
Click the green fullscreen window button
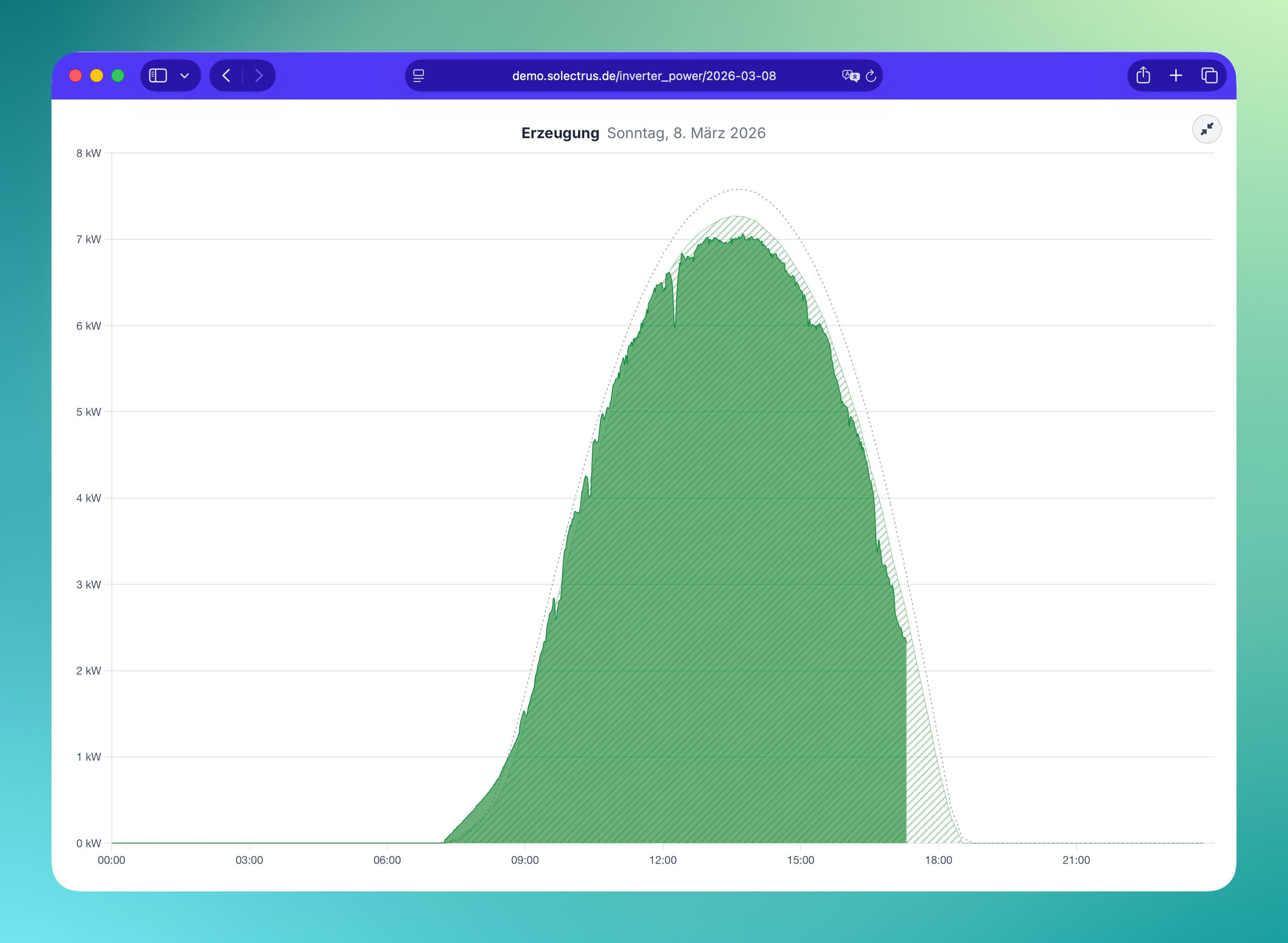pyautogui.click(x=118, y=75)
